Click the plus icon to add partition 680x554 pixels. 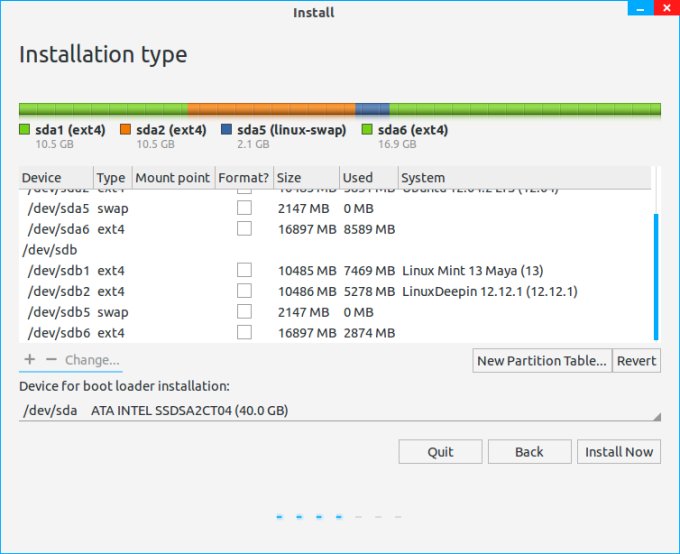click(x=29, y=359)
